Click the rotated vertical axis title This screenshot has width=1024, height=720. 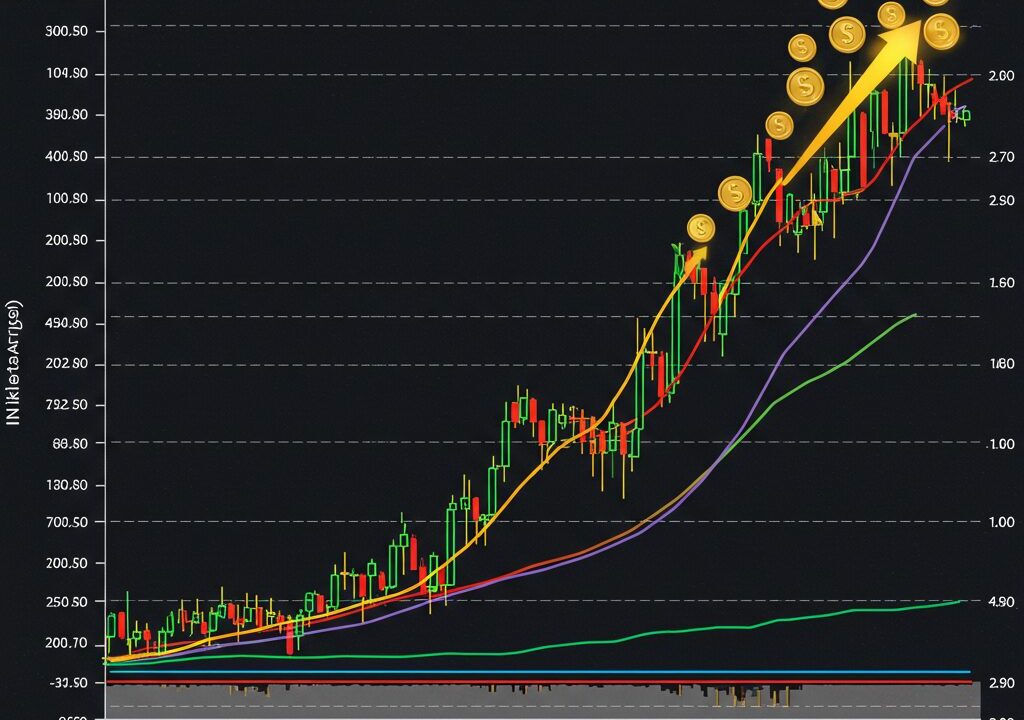14,362
